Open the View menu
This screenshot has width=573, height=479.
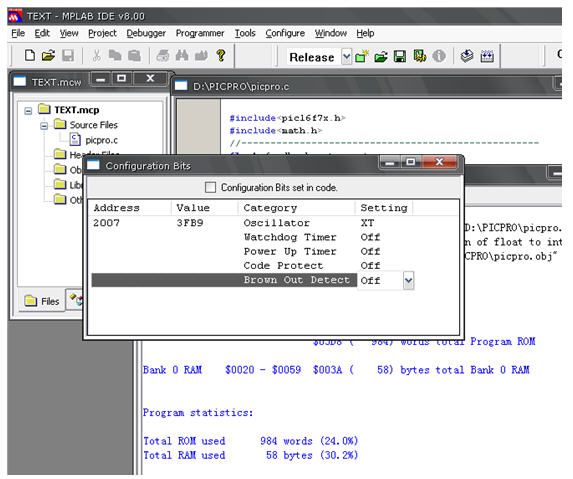coord(69,33)
